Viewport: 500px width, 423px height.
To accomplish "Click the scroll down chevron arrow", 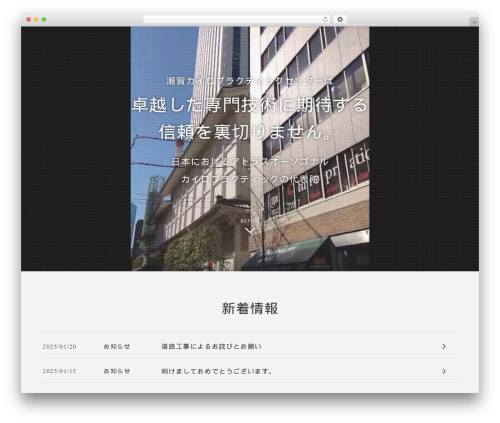I will pyautogui.click(x=250, y=230).
